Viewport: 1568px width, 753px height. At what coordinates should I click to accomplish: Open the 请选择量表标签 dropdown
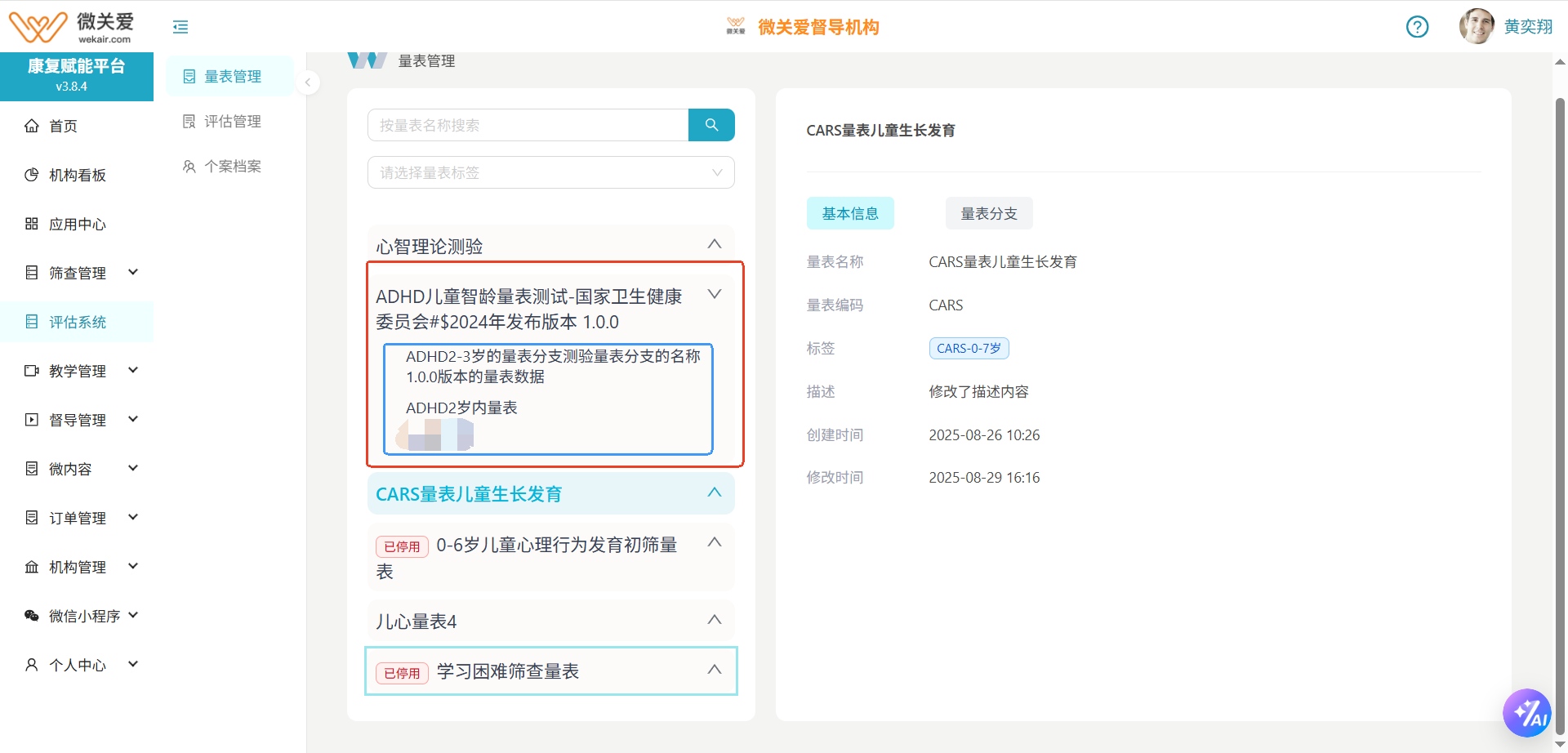(x=550, y=172)
